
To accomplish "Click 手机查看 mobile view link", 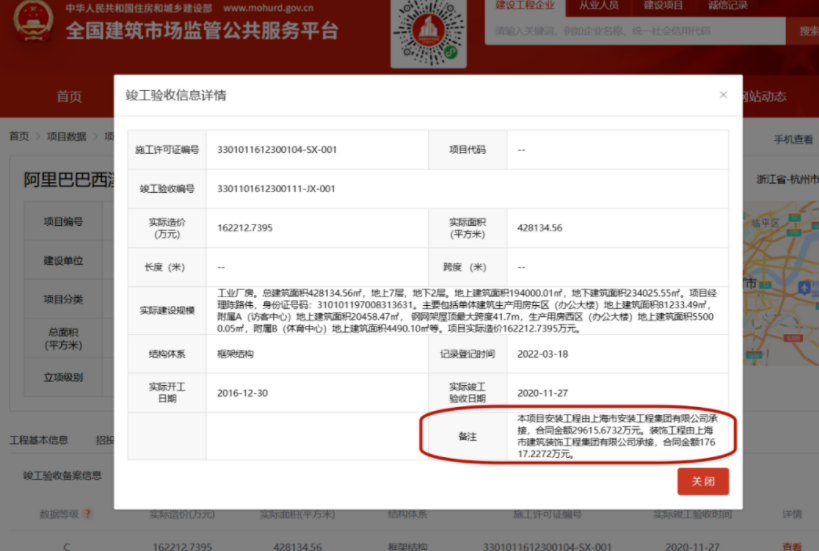I will (x=793, y=139).
